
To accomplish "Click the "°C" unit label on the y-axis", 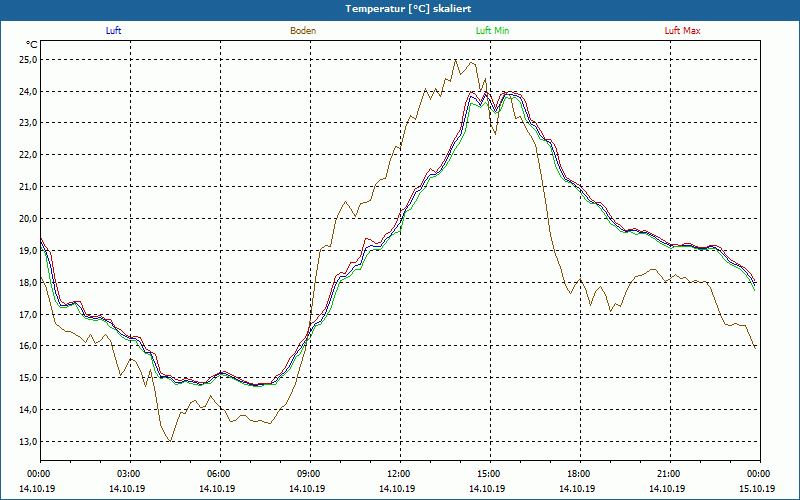I will (x=32, y=44).
